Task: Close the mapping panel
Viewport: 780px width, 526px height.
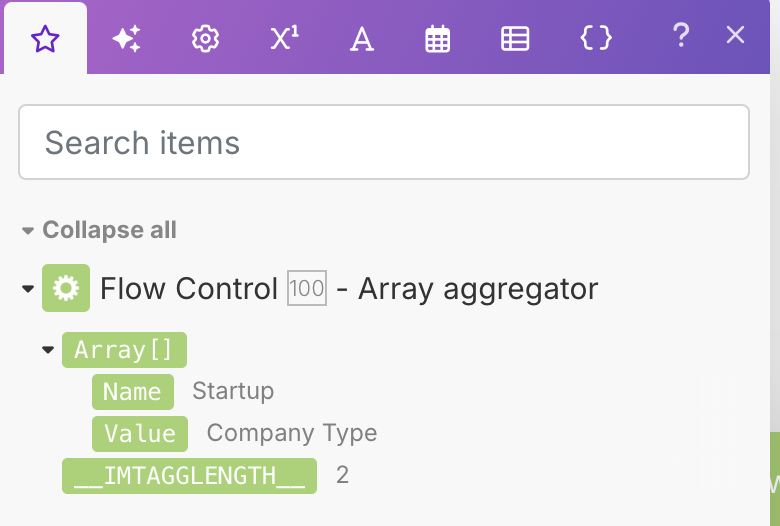Action: (735, 35)
